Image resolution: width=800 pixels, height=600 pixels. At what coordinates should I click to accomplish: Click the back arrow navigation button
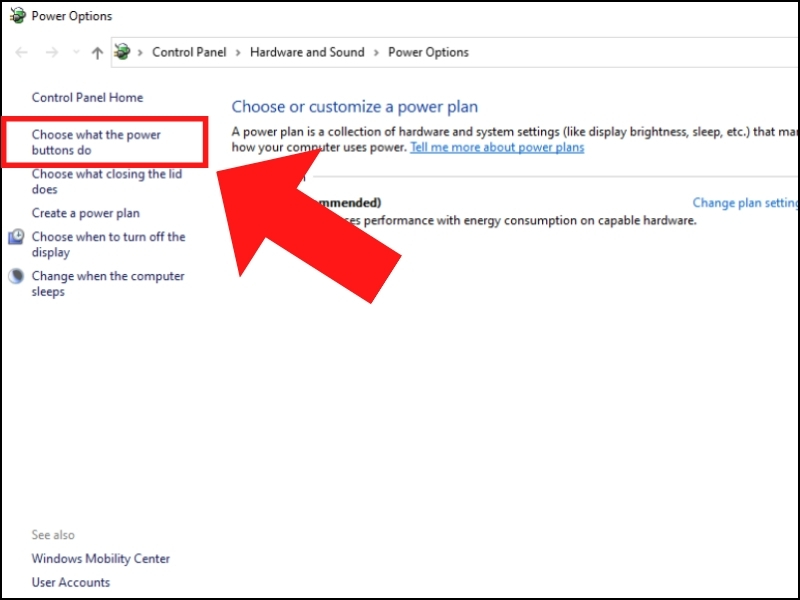pyautogui.click(x=22, y=53)
